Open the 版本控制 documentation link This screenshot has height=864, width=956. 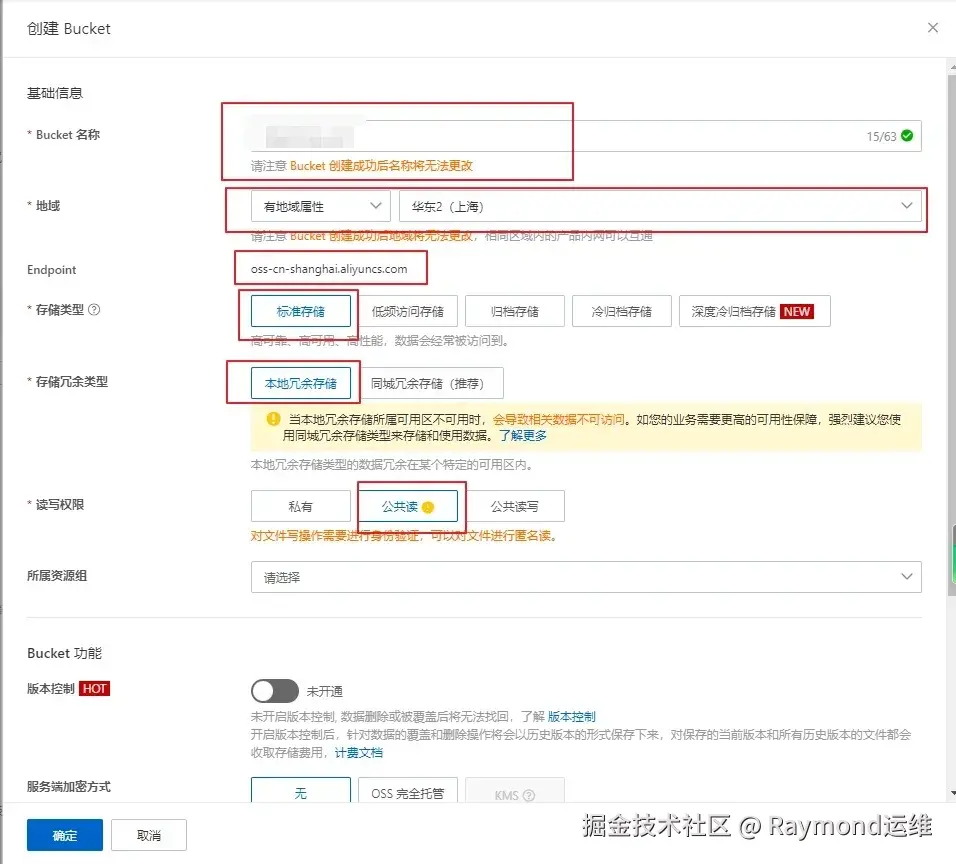click(571, 716)
